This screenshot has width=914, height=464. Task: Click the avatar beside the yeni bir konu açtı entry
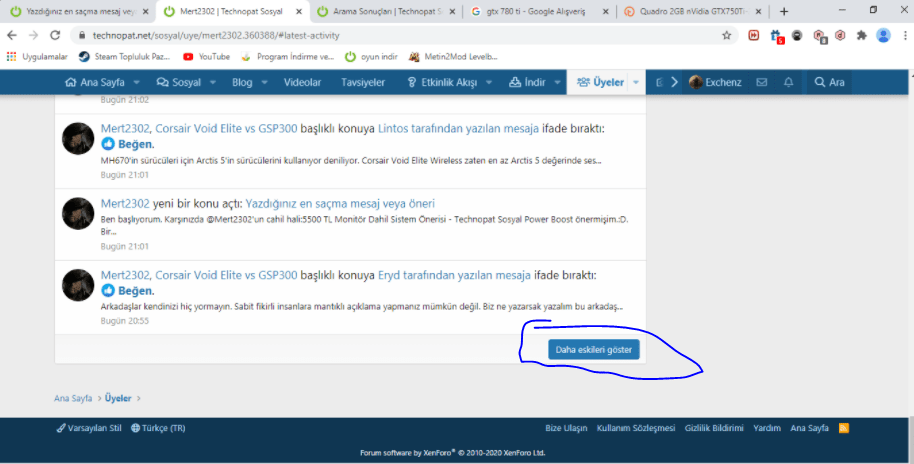click(x=78, y=213)
